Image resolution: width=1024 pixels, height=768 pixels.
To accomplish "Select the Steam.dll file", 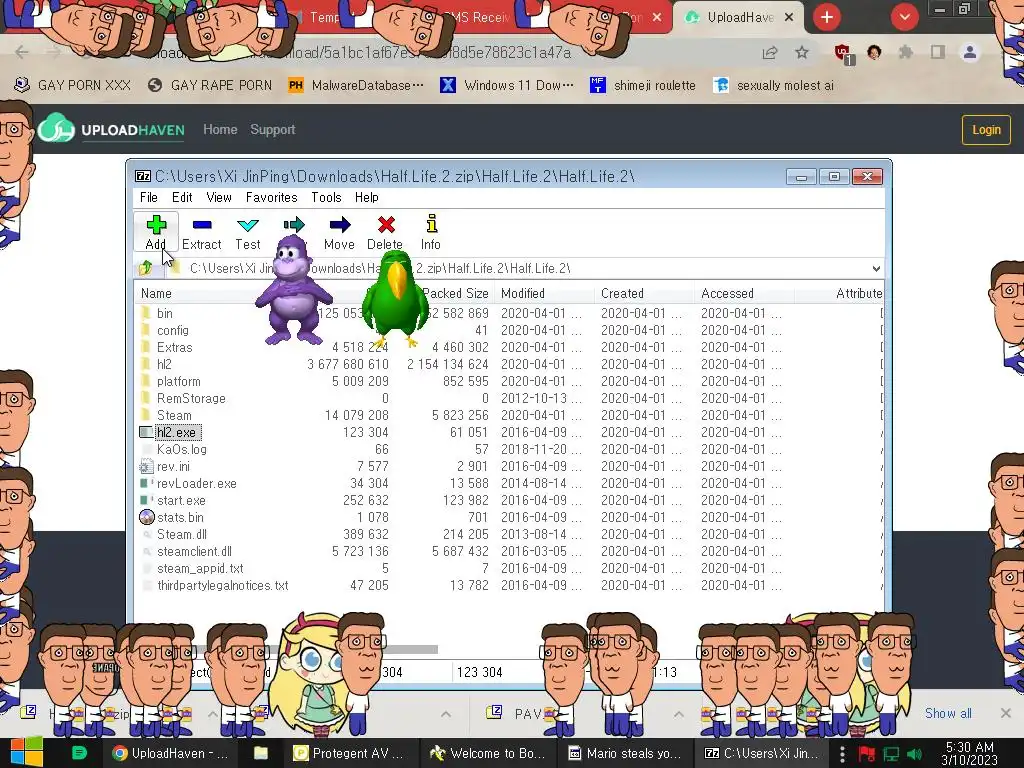I will (182, 534).
